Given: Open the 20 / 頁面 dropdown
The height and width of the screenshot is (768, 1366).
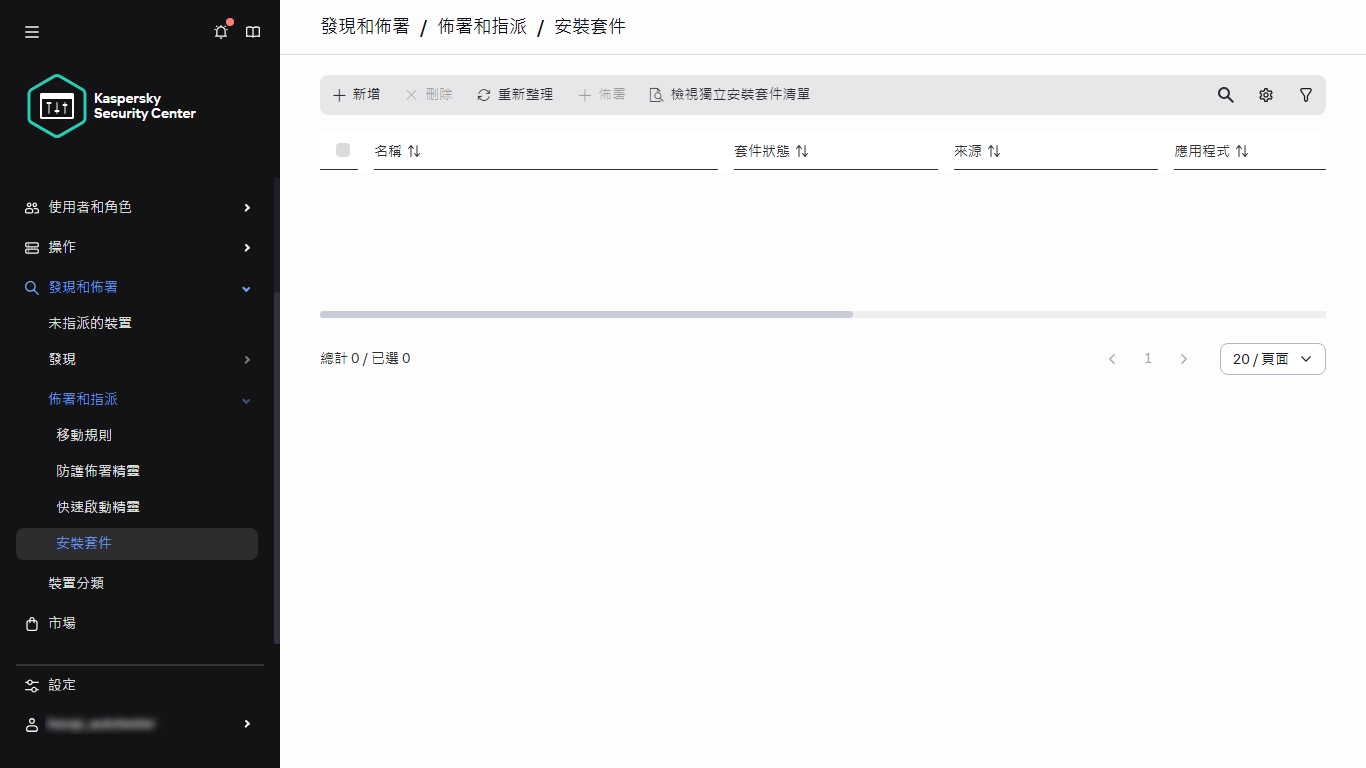Looking at the screenshot, I should click(x=1272, y=358).
